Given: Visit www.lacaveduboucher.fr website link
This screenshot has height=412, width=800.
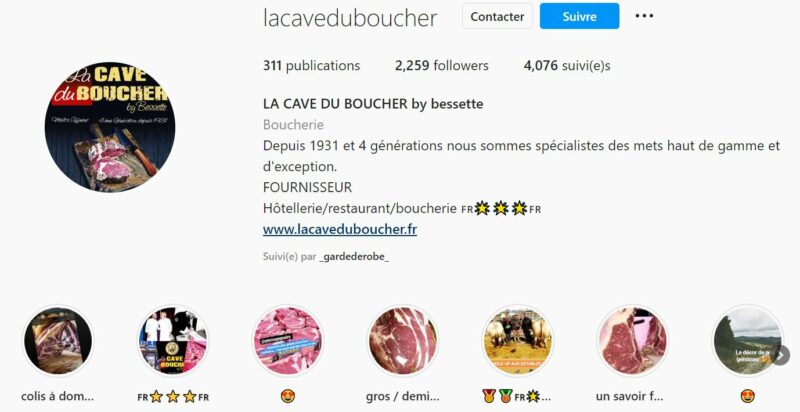Looking at the screenshot, I should click(x=340, y=229).
